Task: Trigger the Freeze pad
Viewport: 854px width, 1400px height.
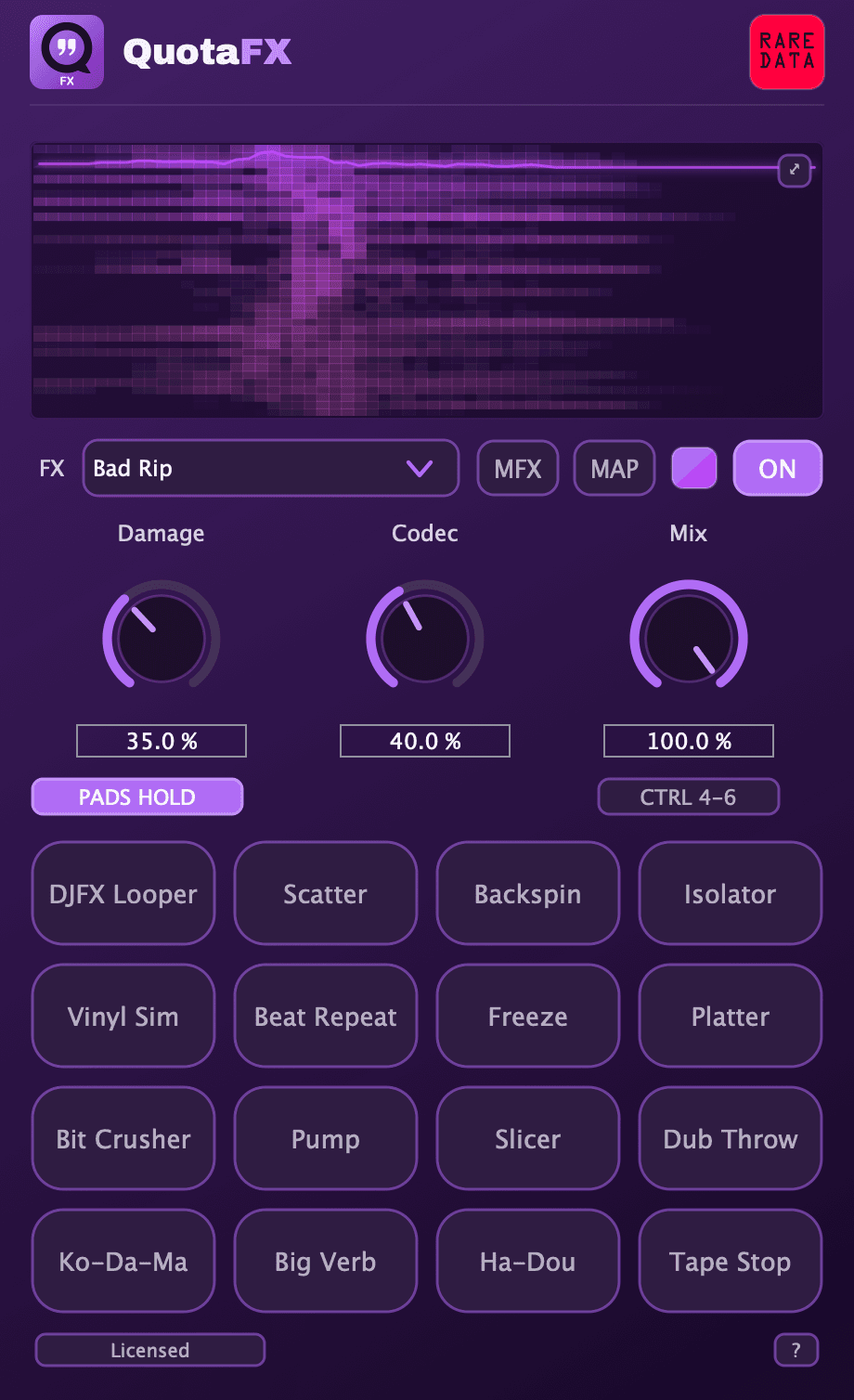Action: coord(528,1016)
